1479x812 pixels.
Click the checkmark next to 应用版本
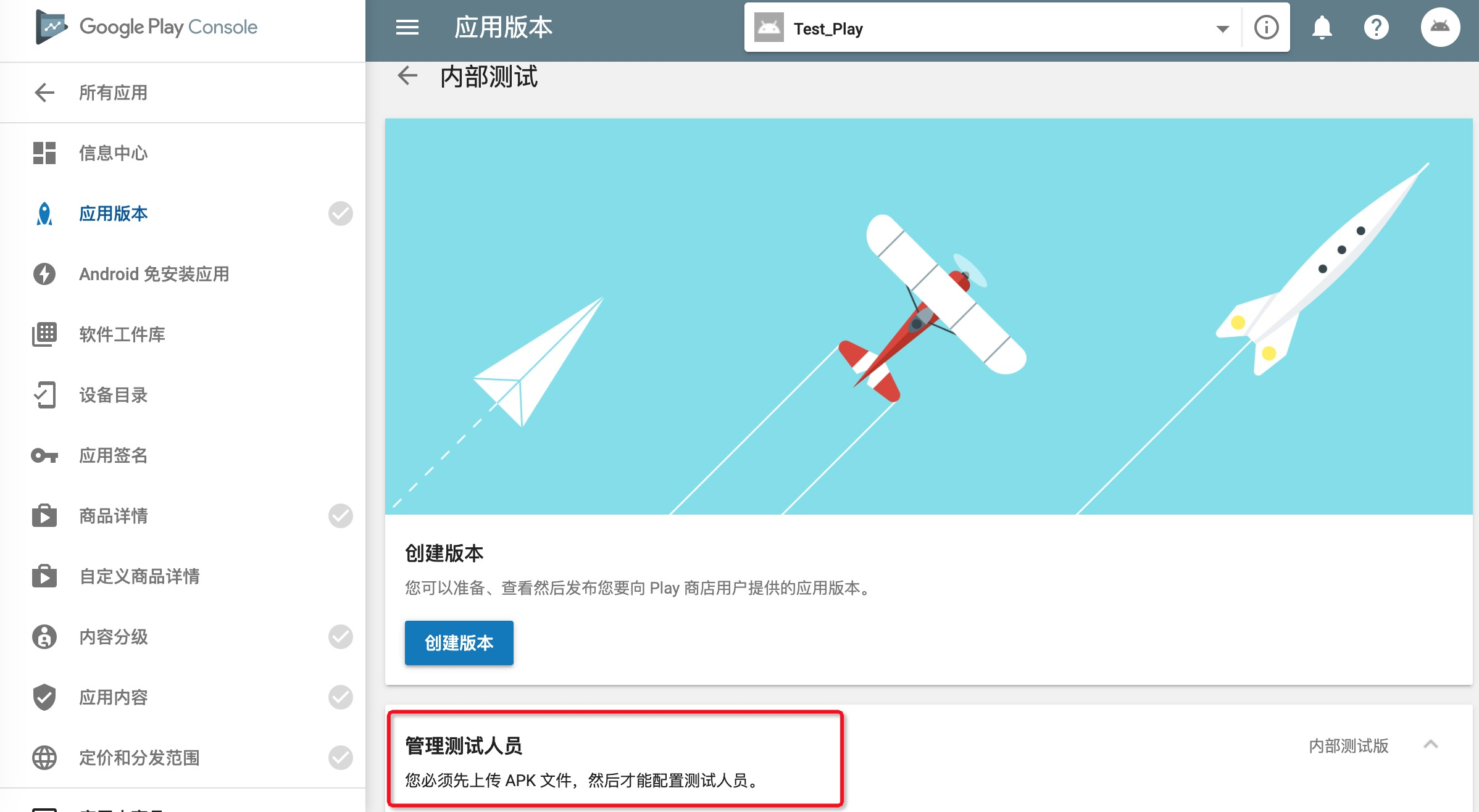pos(340,213)
